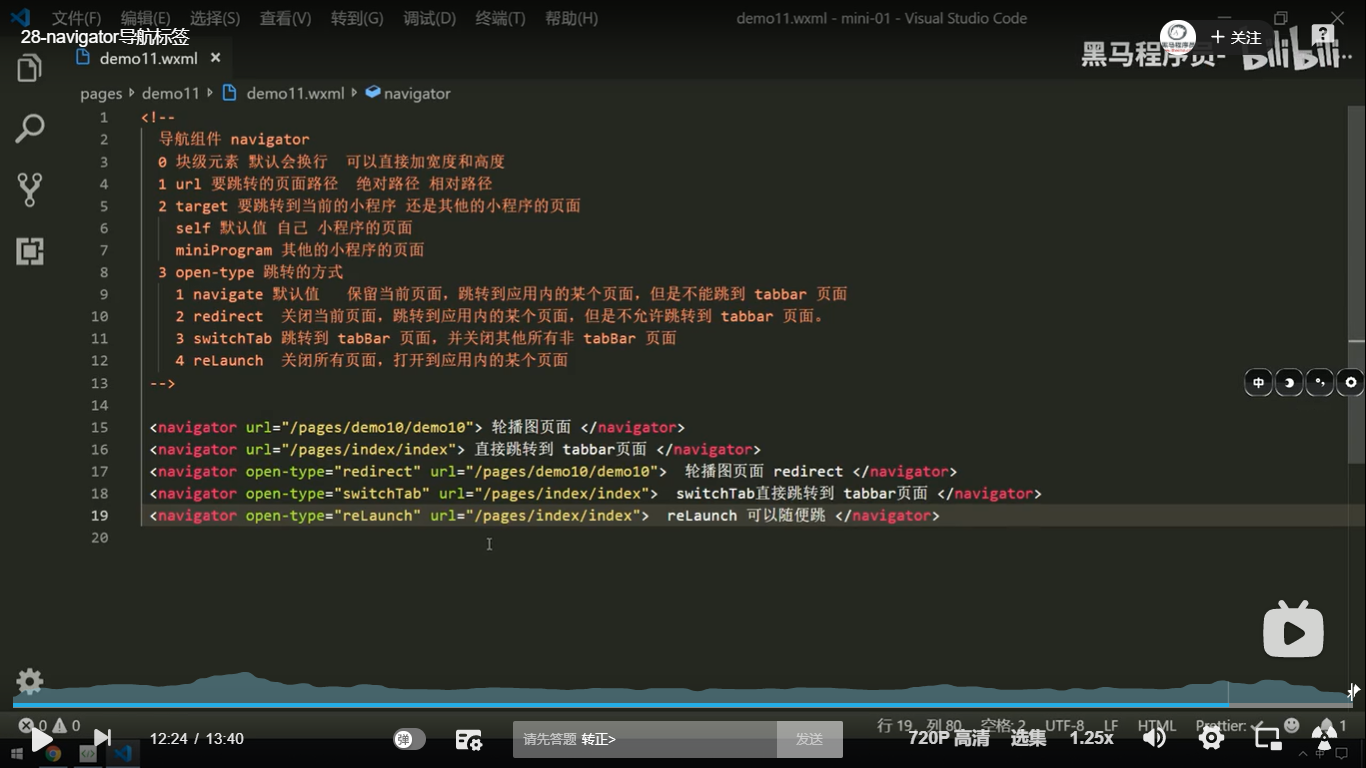
Task: Open the VS Code Explorer view
Action: tap(30, 68)
